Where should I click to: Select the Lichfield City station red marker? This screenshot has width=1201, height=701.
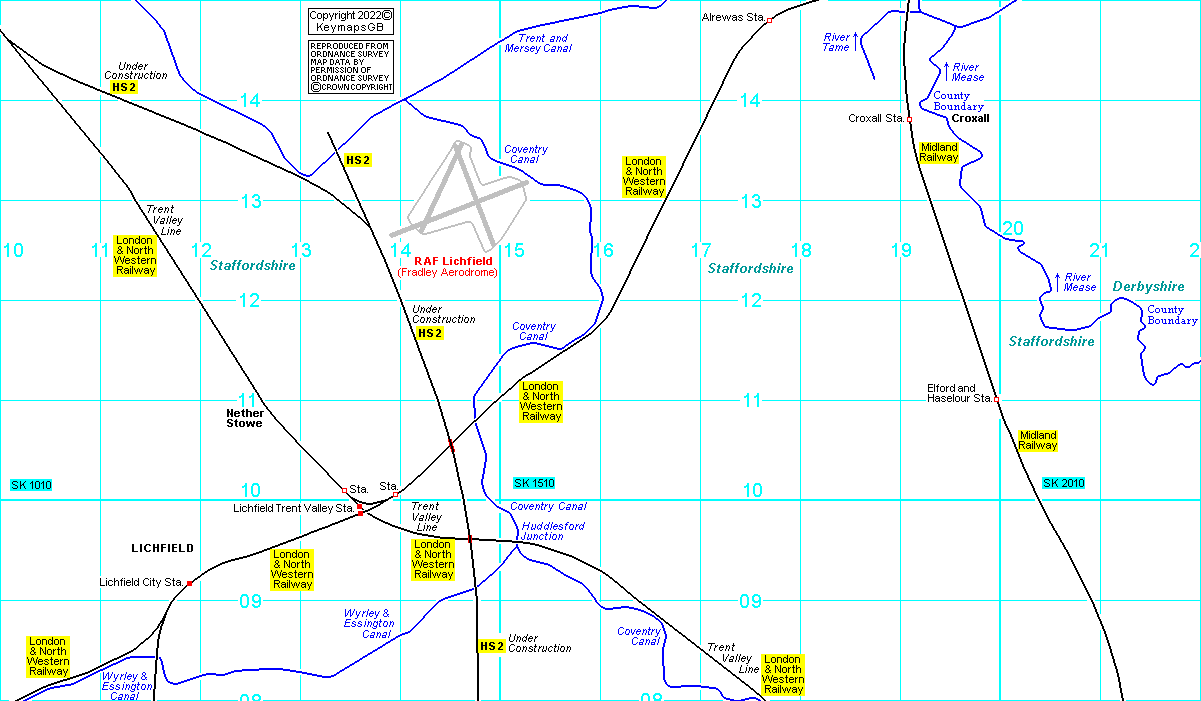pyautogui.click(x=189, y=583)
